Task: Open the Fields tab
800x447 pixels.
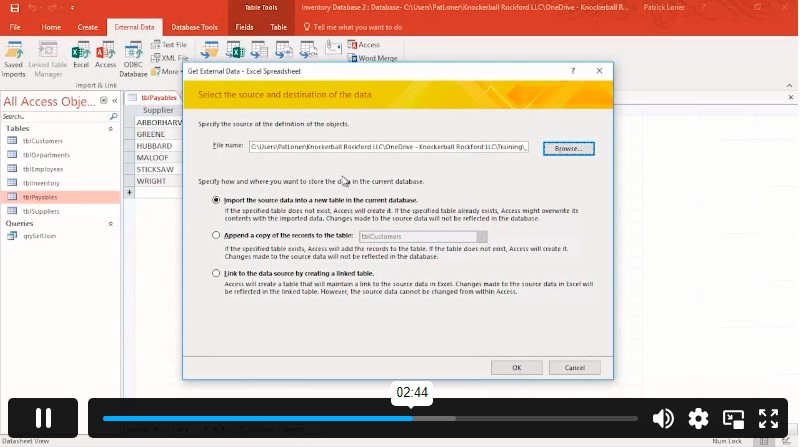Action: [x=244, y=27]
